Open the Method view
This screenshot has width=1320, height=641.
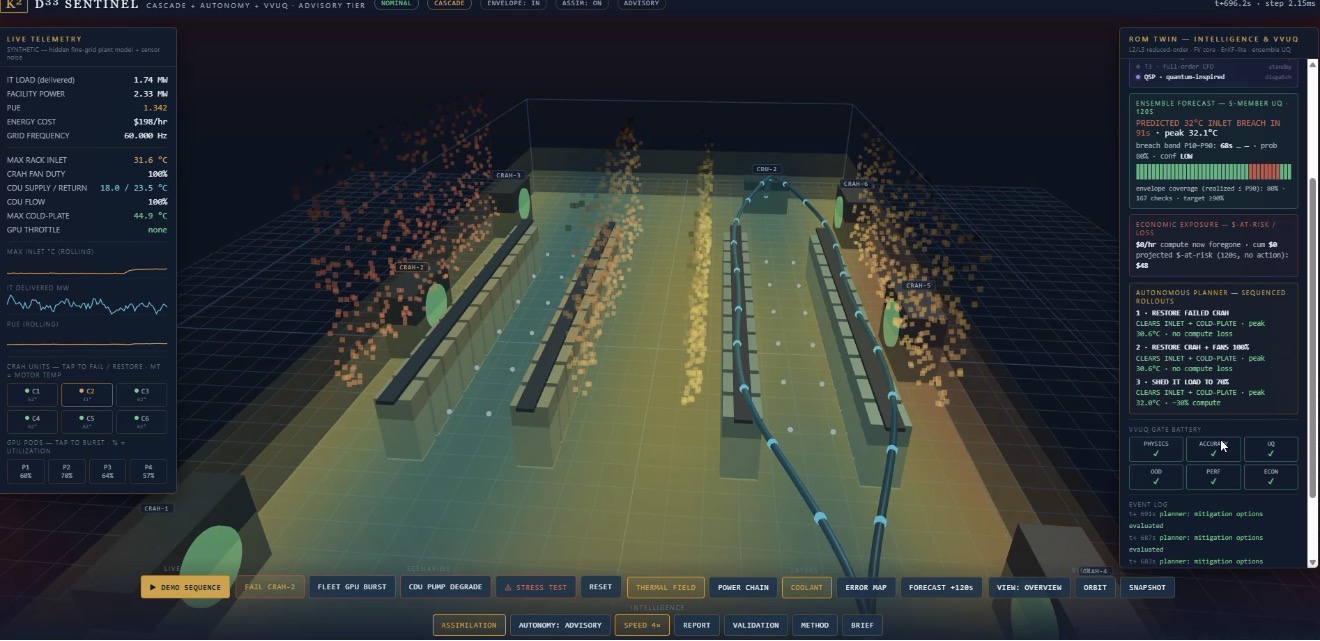point(815,625)
